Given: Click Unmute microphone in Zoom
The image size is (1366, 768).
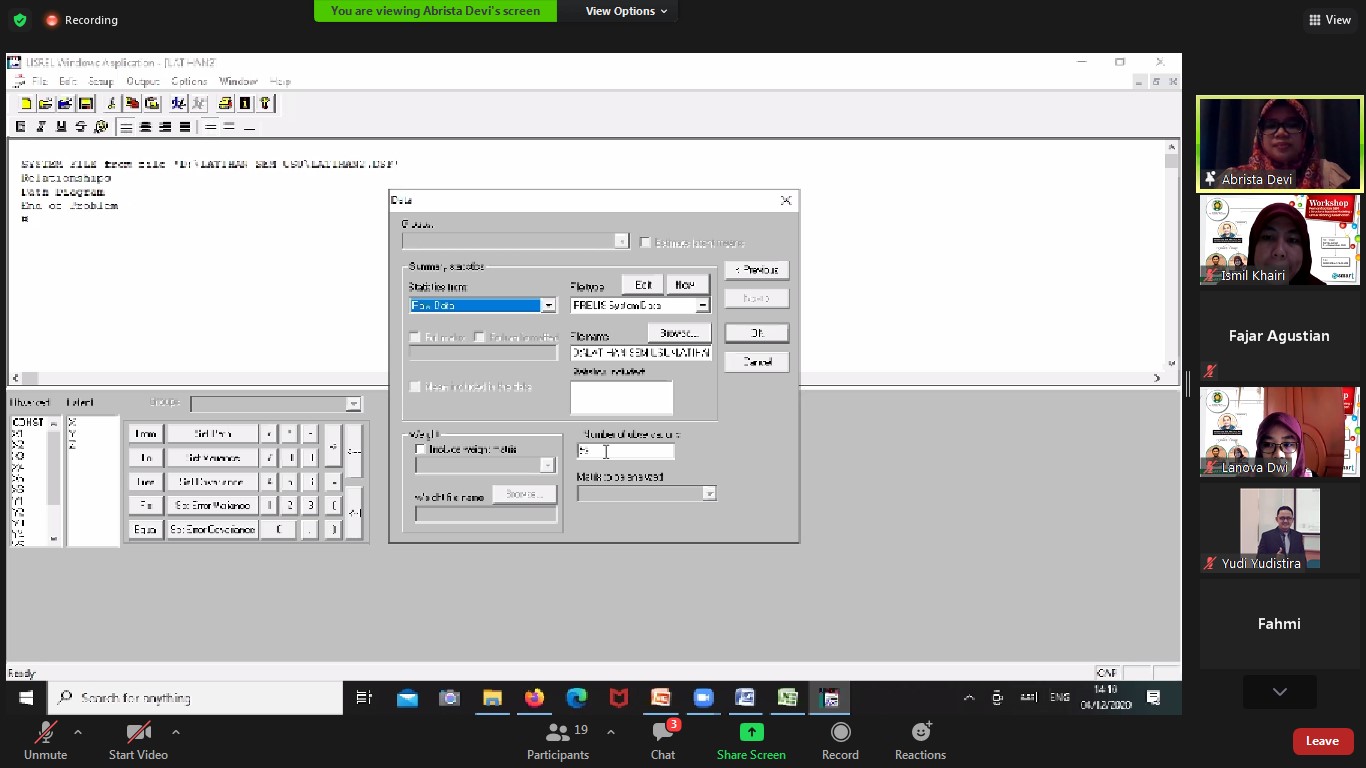Looking at the screenshot, I should click(x=45, y=741).
